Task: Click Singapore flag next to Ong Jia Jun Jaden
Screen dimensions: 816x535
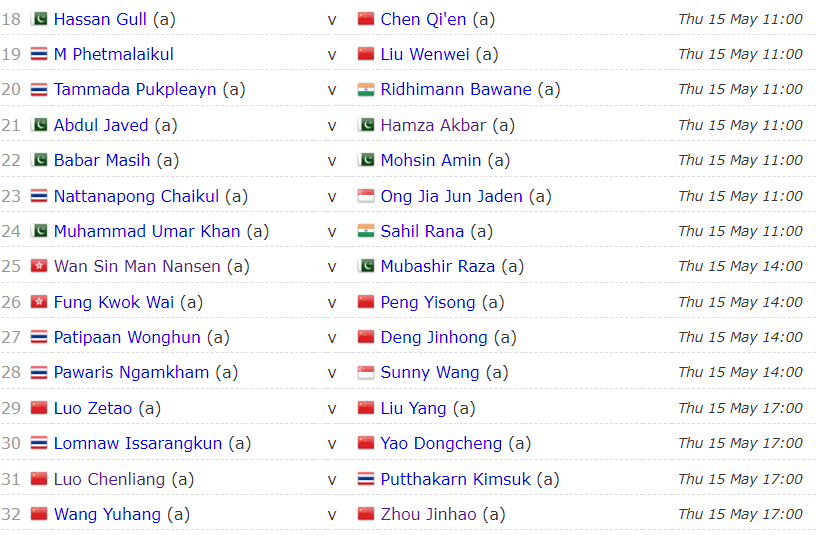Action: pos(366,196)
